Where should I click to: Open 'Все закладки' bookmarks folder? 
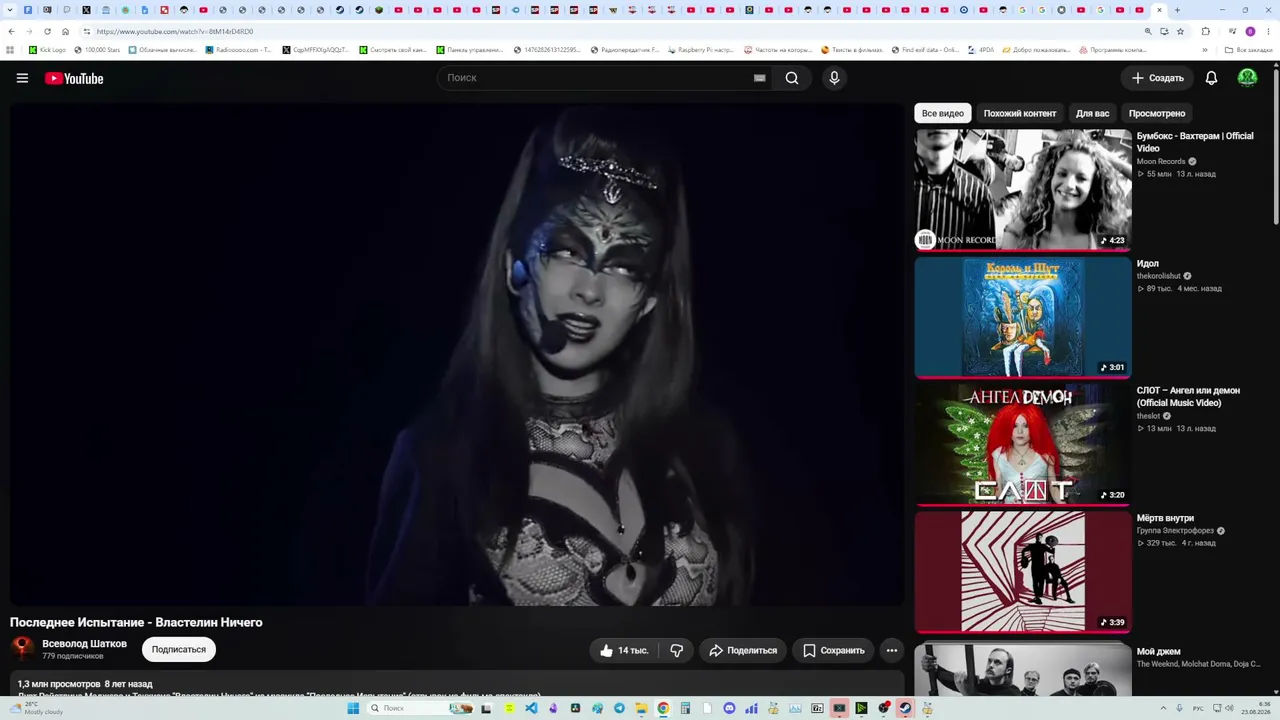[x=1249, y=49]
